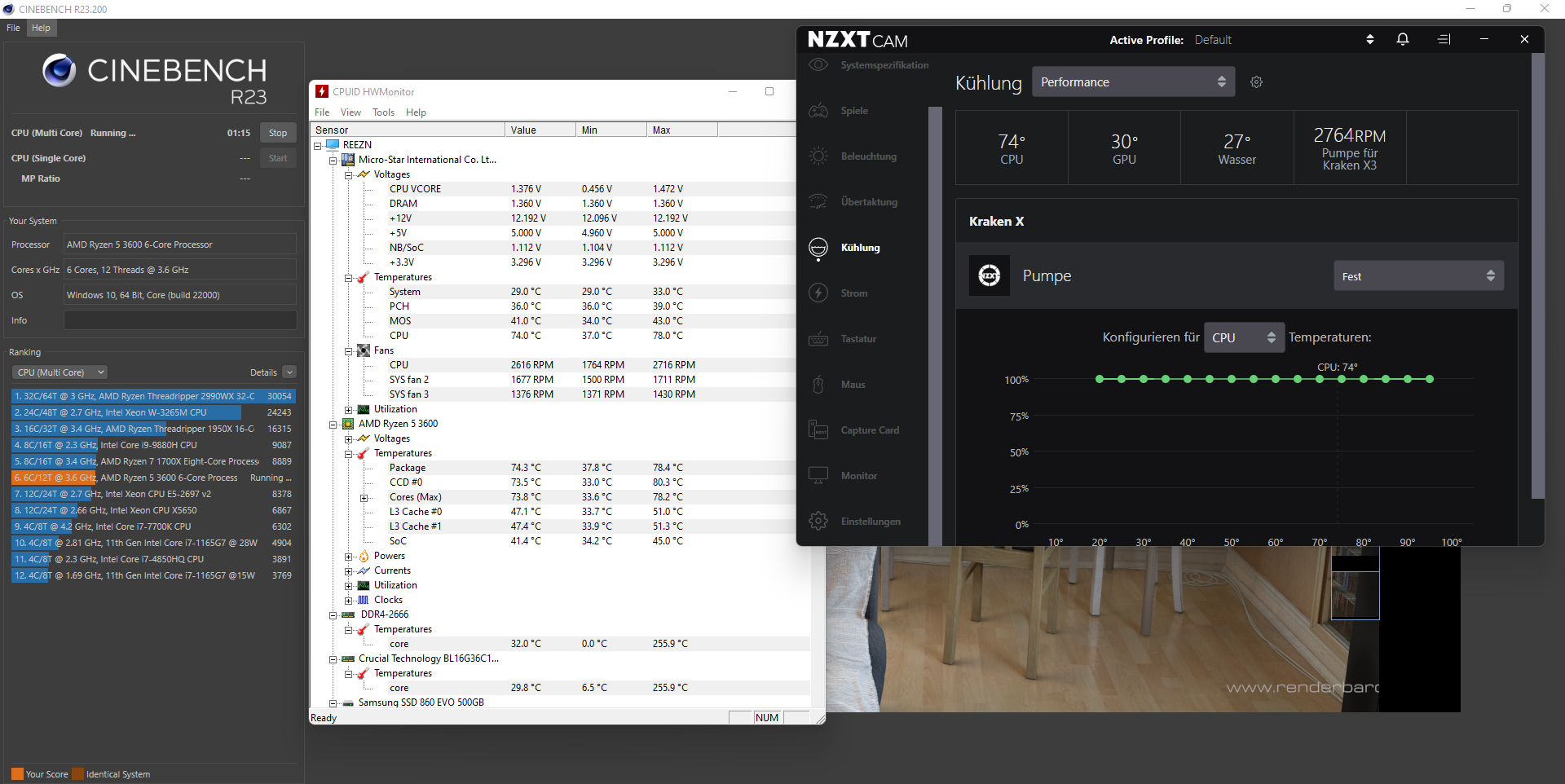
Task: Start the CPU Single Core test
Action: click(278, 158)
